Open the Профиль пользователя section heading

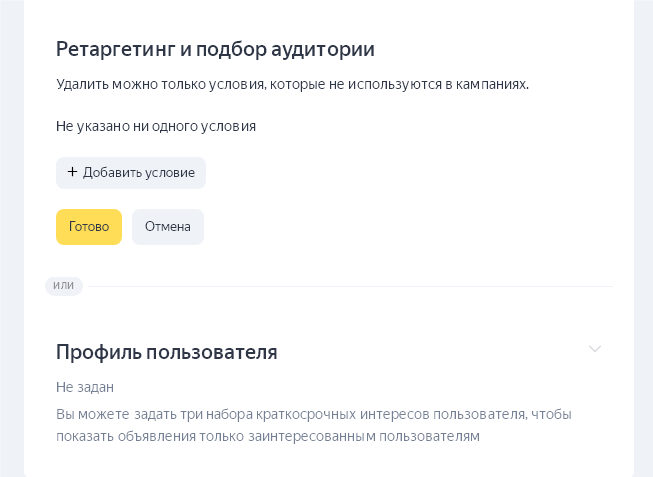pyautogui.click(x=166, y=352)
